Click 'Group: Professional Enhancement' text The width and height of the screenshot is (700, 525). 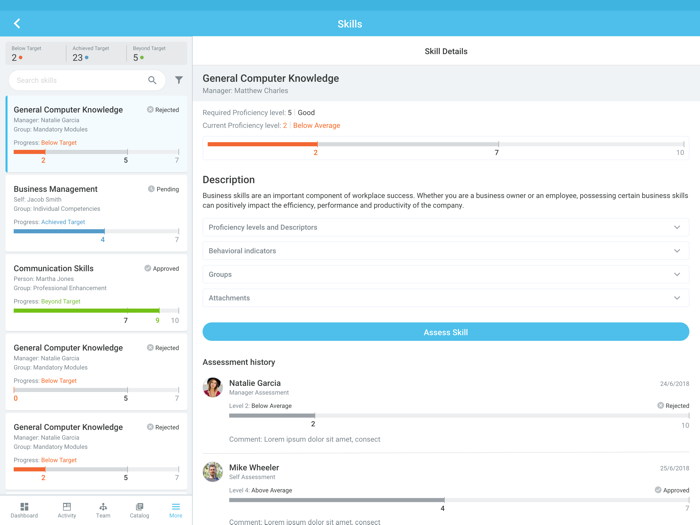pyautogui.click(x=60, y=288)
